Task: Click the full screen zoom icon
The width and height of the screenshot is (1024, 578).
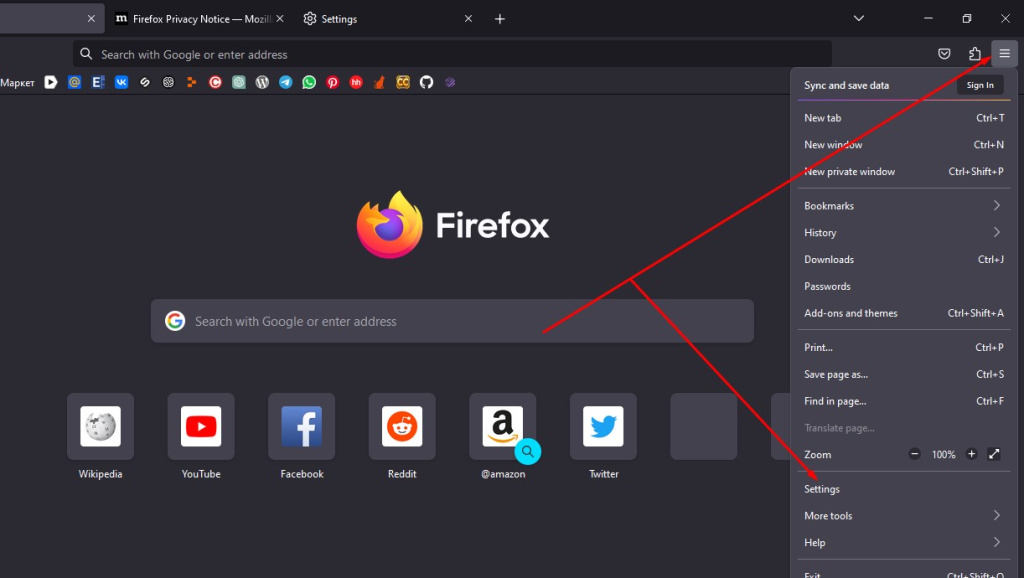Action: [x=994, y=454]
